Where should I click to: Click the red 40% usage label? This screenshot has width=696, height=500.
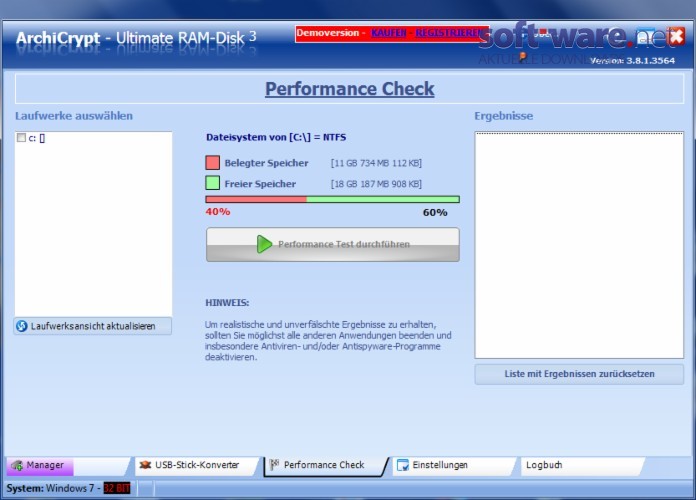tap(218, 212)
